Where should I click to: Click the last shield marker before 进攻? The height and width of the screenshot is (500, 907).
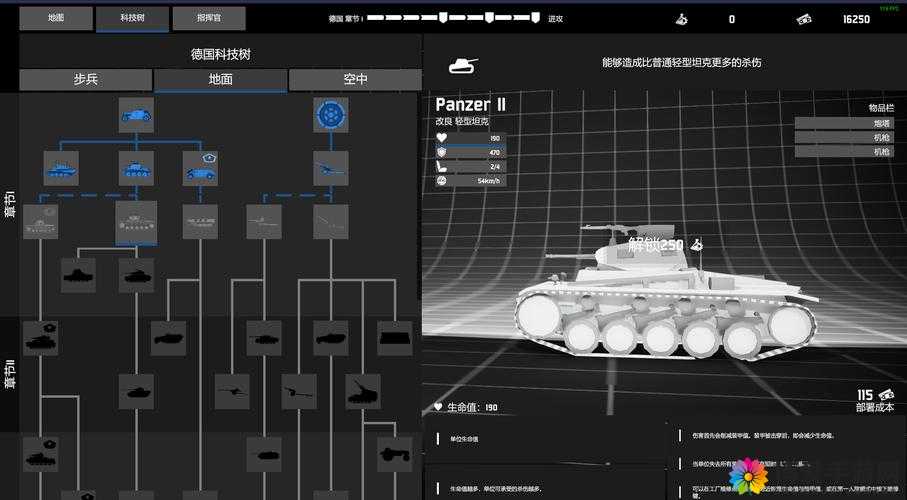(536, 18)
